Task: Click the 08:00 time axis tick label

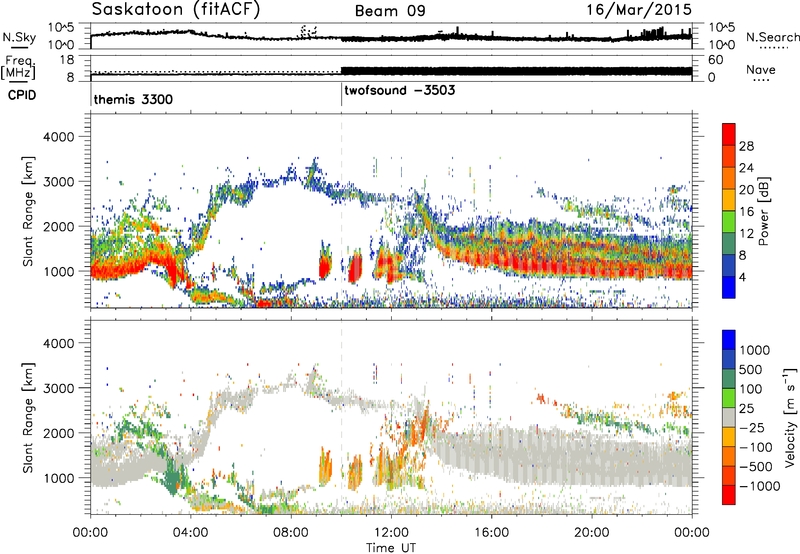Action: pos(290,533)
